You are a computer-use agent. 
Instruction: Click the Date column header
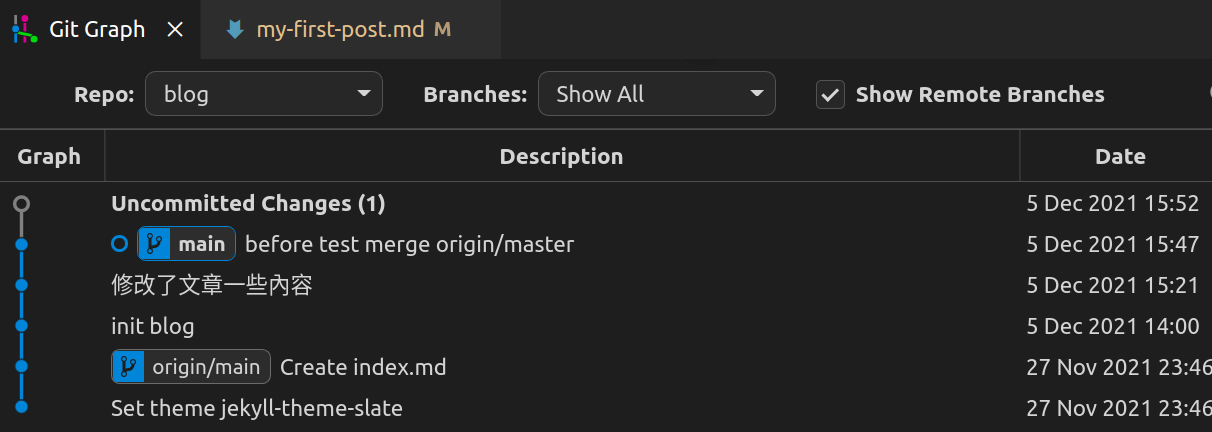[x=1119, y=156]
